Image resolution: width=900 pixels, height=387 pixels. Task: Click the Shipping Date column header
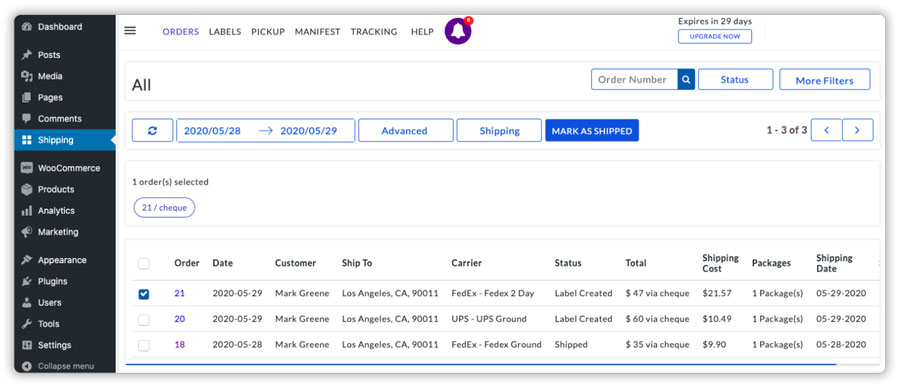pyautogui.click(x=834, y=263)
